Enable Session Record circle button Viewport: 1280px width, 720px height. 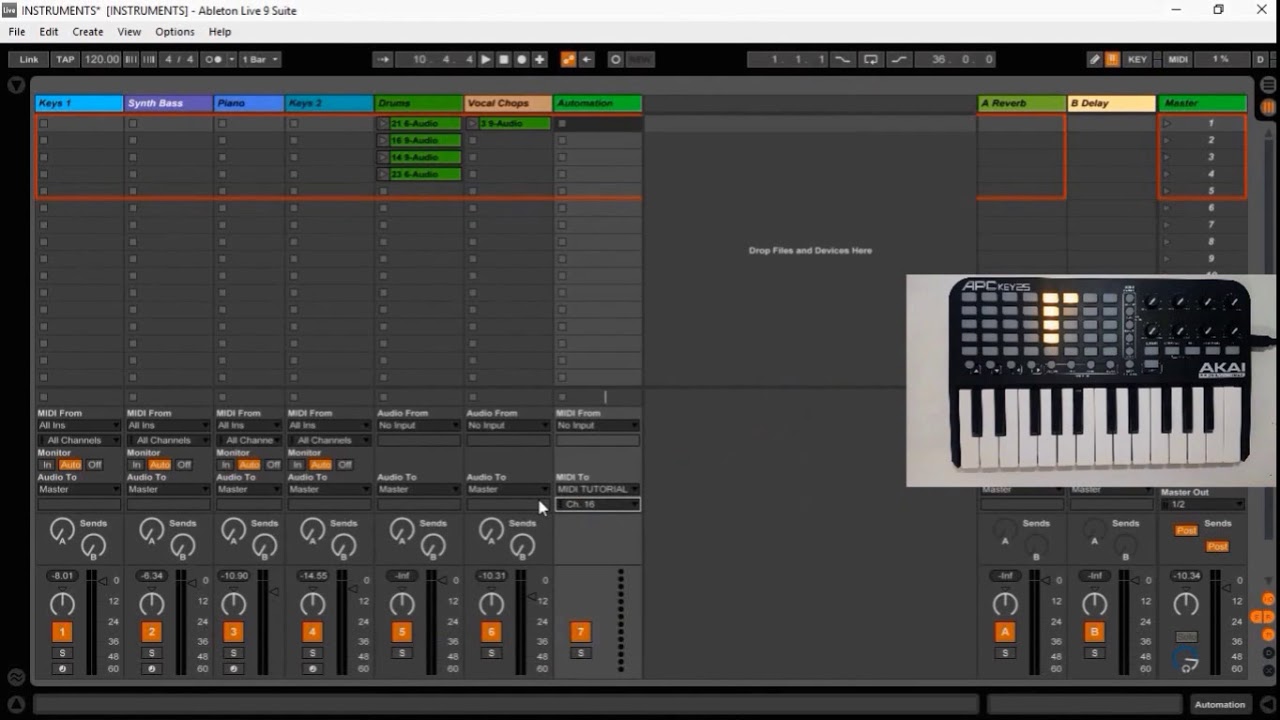point(616,59)
